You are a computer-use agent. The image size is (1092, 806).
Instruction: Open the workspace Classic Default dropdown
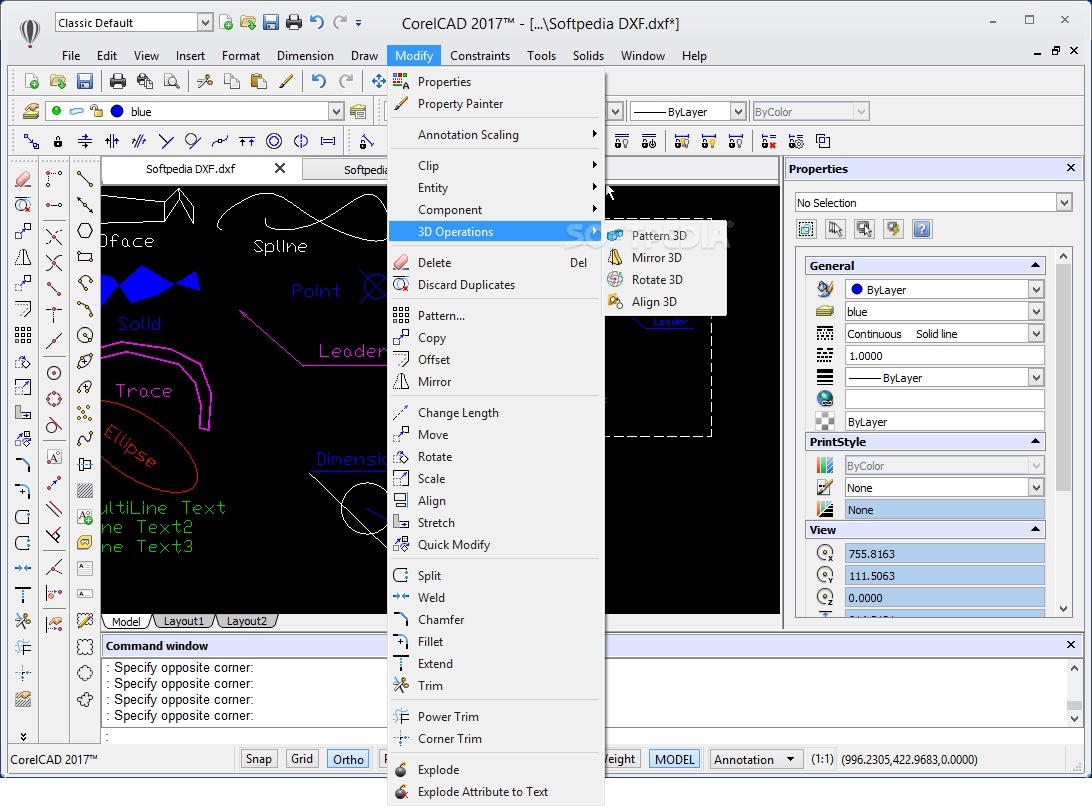tap(205, 23)
